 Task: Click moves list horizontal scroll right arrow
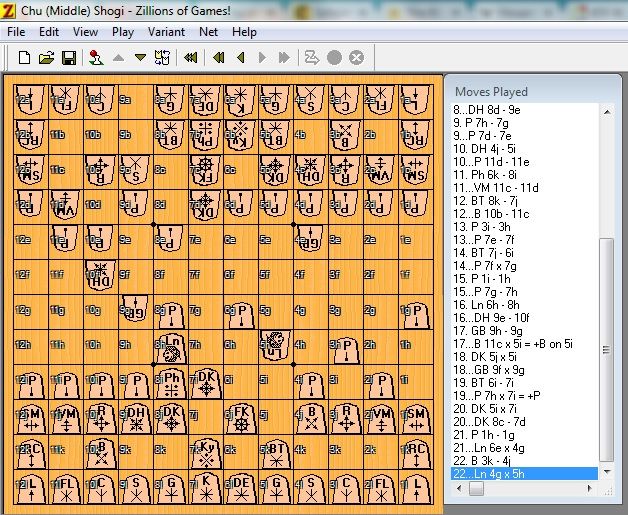(589, 488)
